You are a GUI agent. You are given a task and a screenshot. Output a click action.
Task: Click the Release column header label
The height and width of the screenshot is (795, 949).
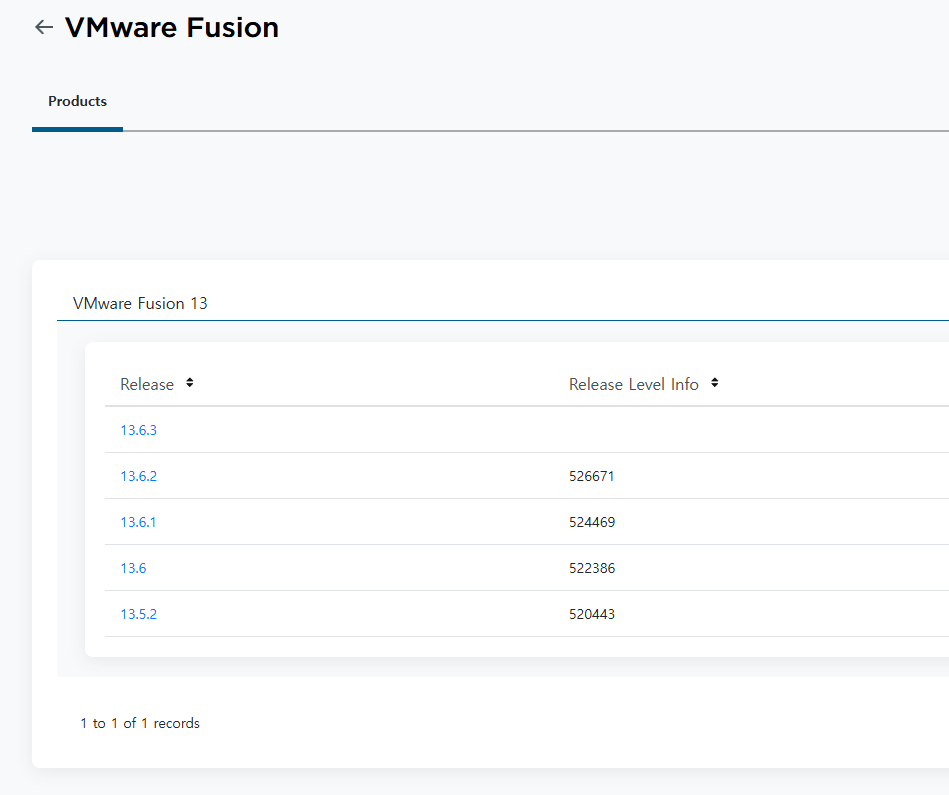[x=147, y=384]
